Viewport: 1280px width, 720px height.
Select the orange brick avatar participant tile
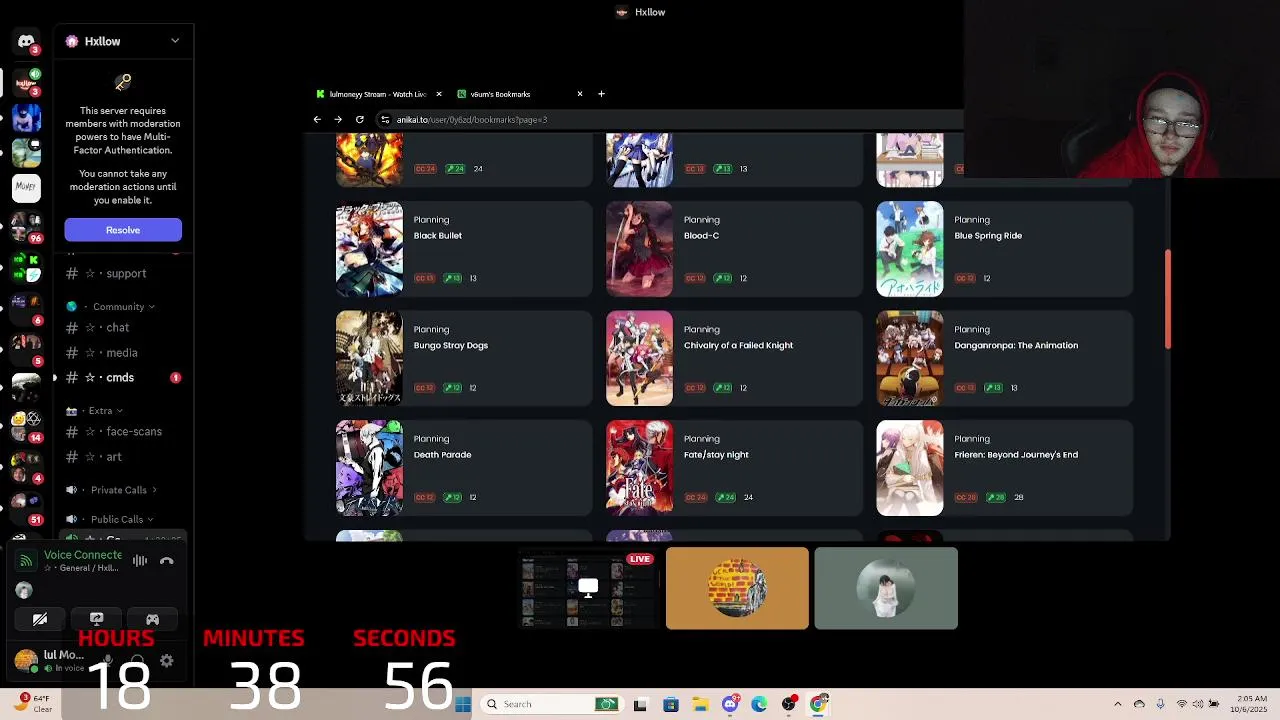click(737, 588)
